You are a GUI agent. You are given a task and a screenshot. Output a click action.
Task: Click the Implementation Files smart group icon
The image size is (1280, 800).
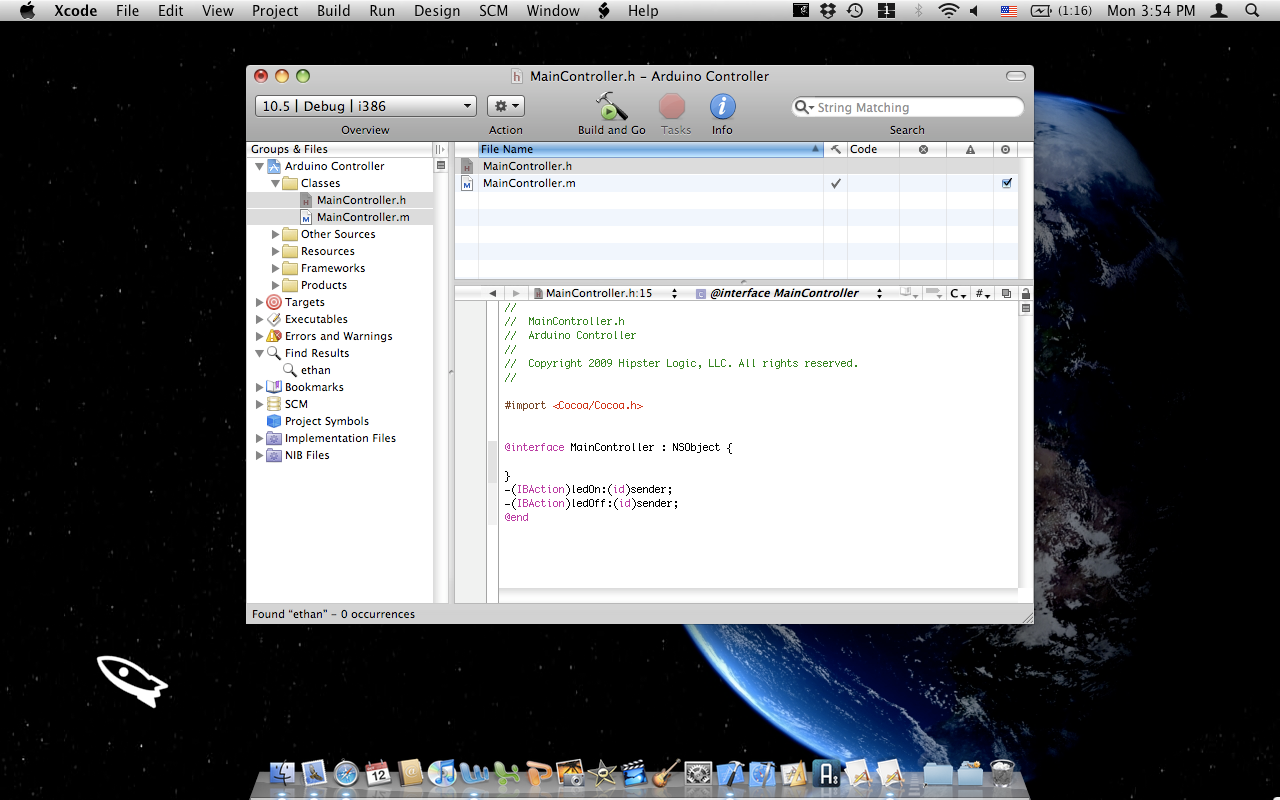tap(274, 438)
